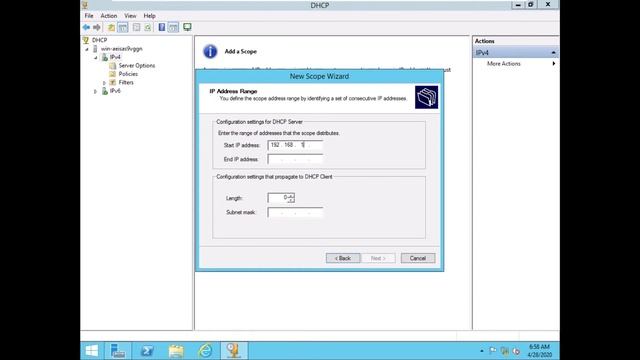
Task: Click the Filters folder icon
Action: (x=113, y=82)
